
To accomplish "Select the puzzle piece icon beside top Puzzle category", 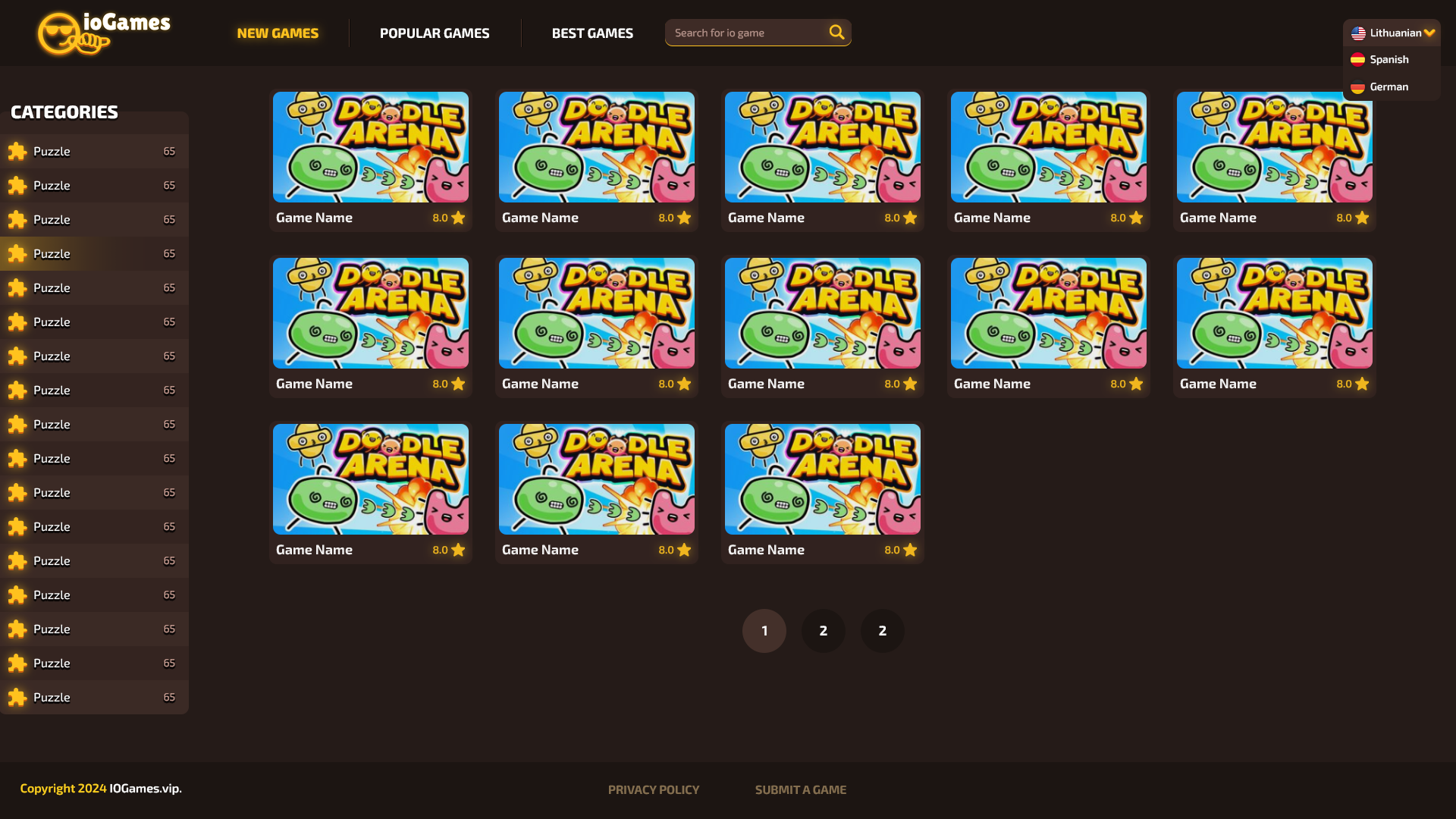I will tap(17, 151).
